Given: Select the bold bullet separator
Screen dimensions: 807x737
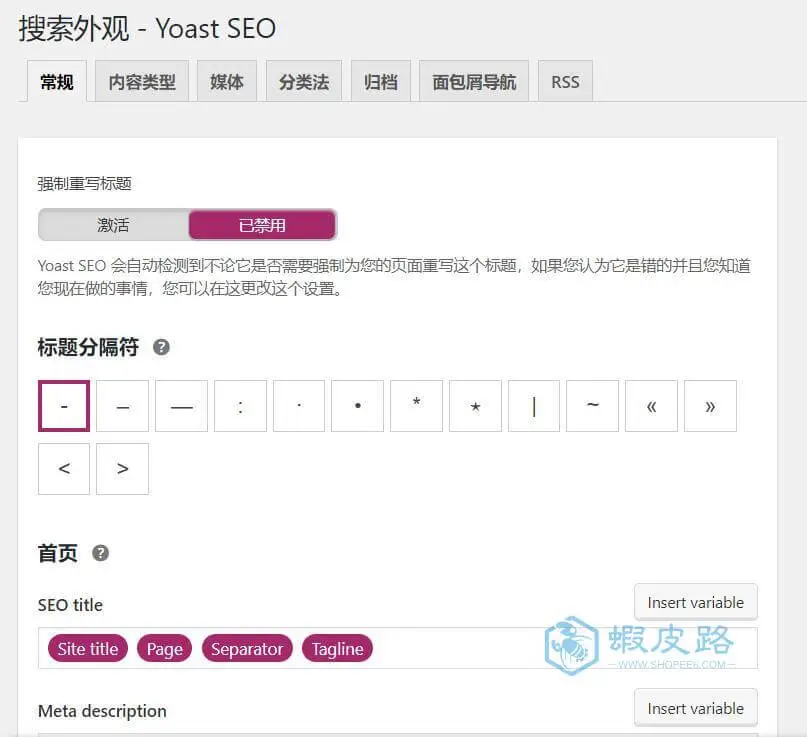Looking at the screenshot, I should (x=358, y=406).
